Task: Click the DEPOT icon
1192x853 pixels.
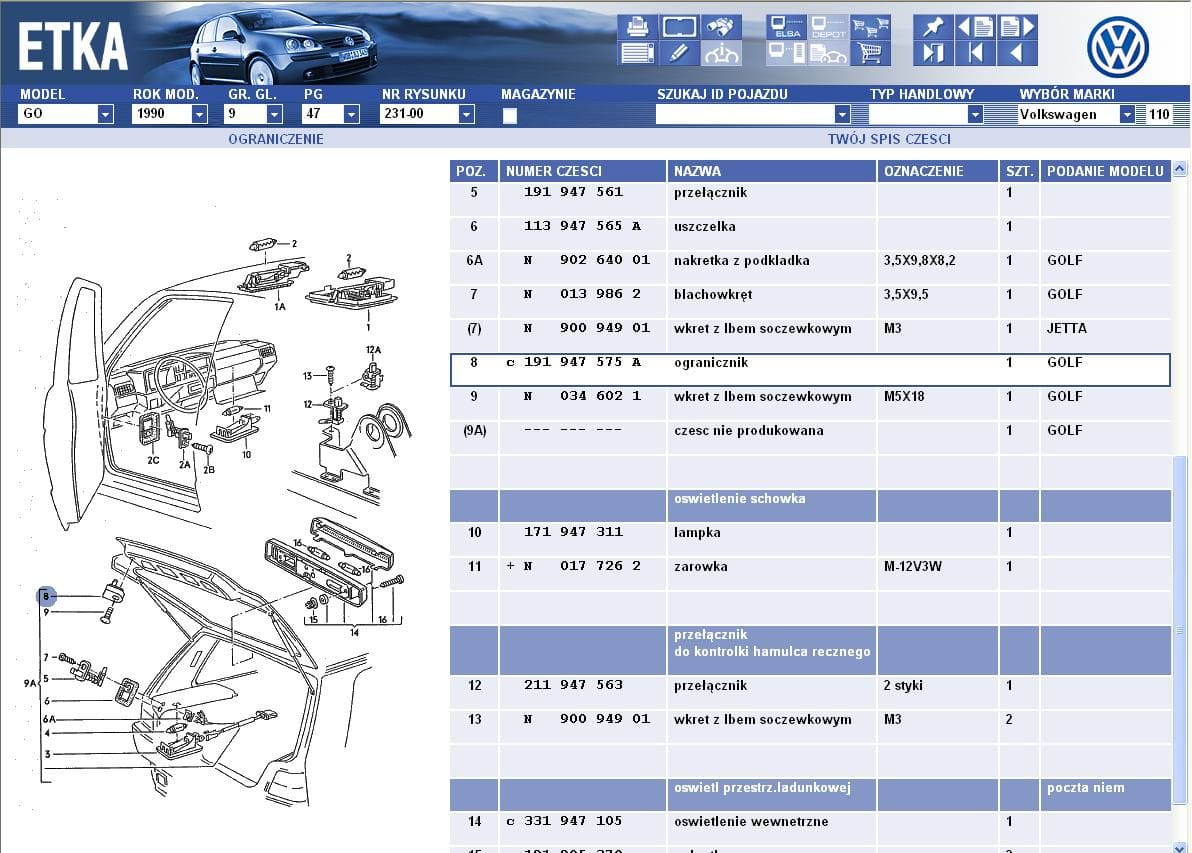Action: (x=828, y=27)
